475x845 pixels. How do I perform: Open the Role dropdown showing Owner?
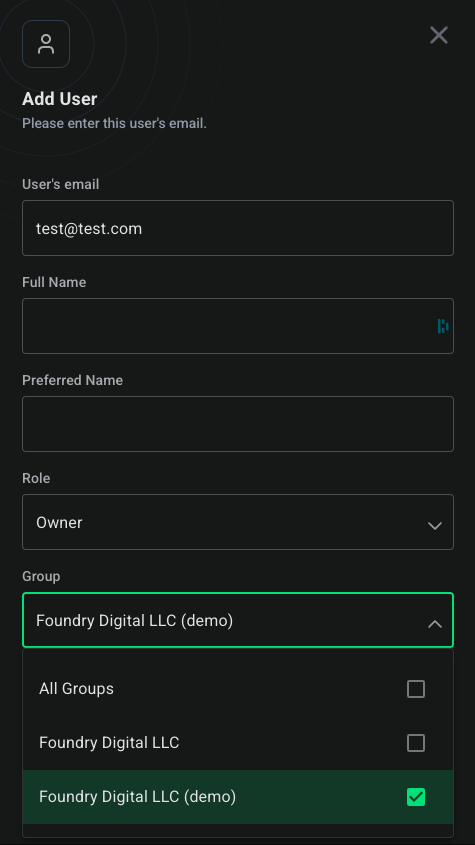pyautogui.click(x=238, y=522)
